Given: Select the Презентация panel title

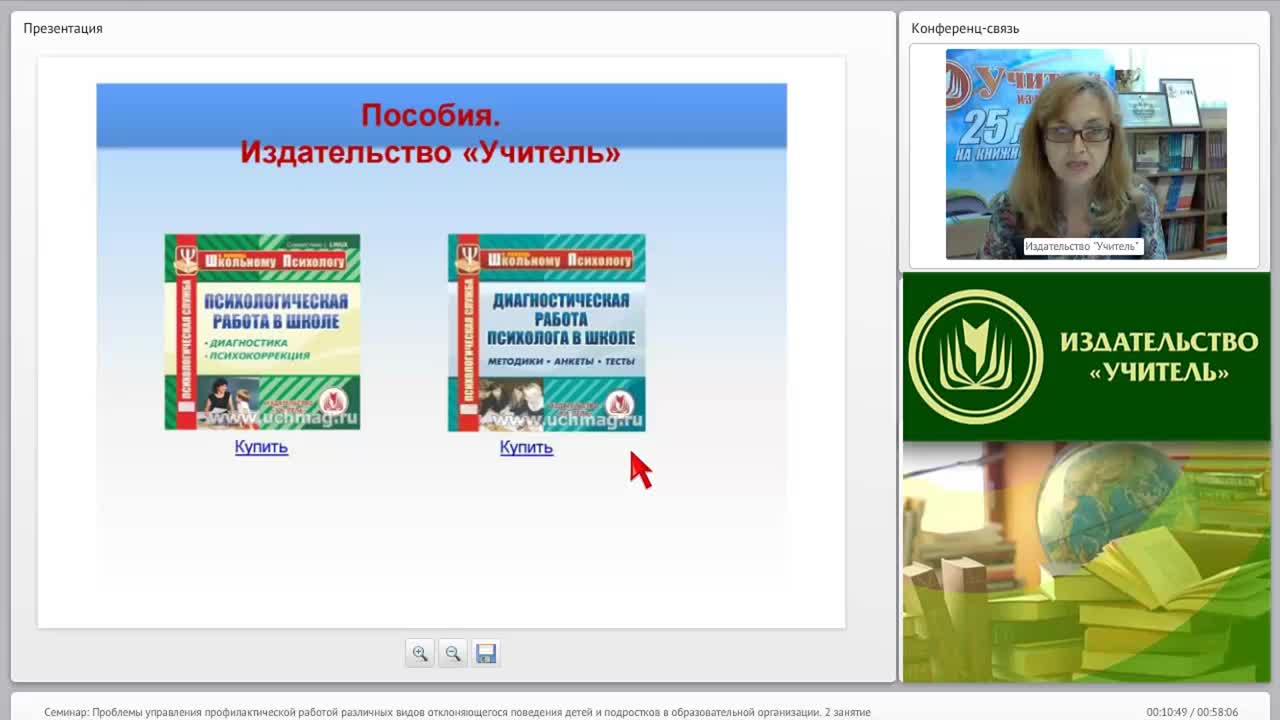Looking at the screenshot, I should pos(63,28).
